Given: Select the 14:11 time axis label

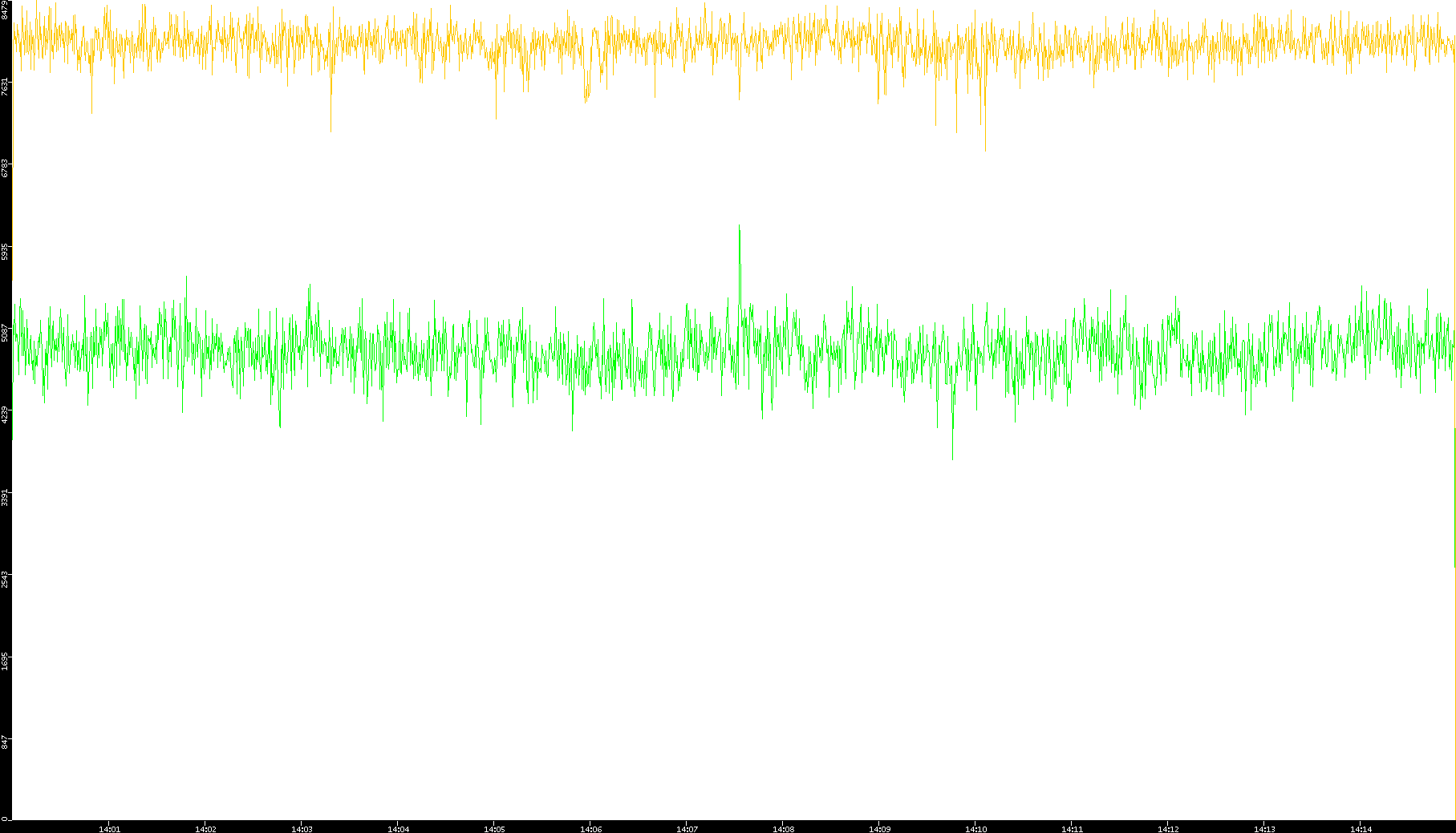Looking at the screenshot, I should (x=1072, y=829).
